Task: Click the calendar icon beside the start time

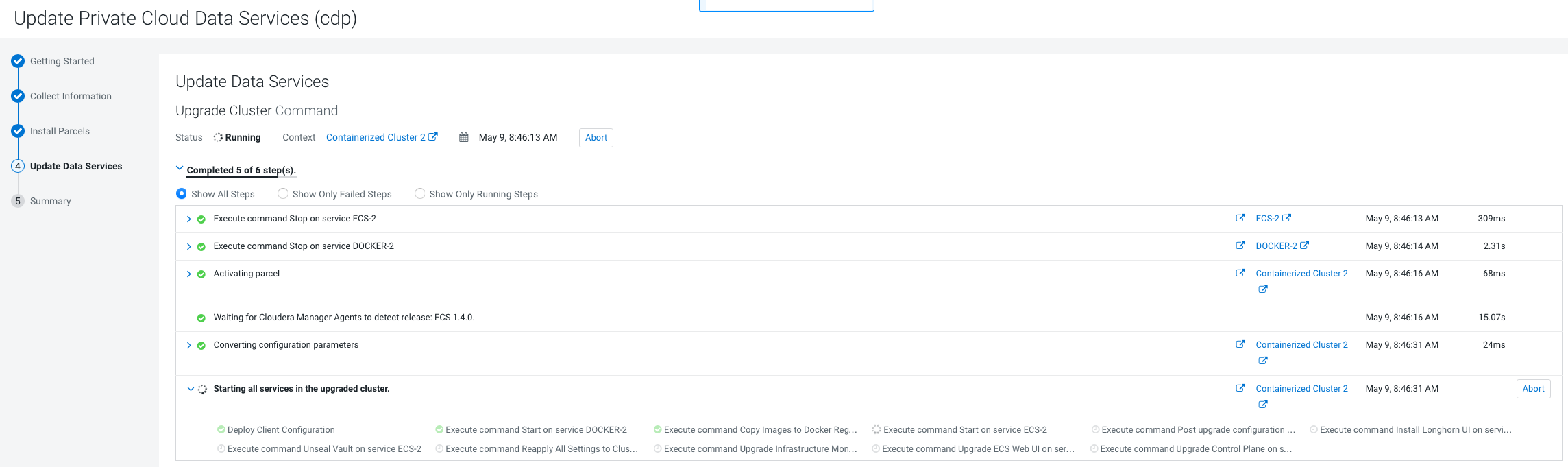Action: (x=464, y=137)
